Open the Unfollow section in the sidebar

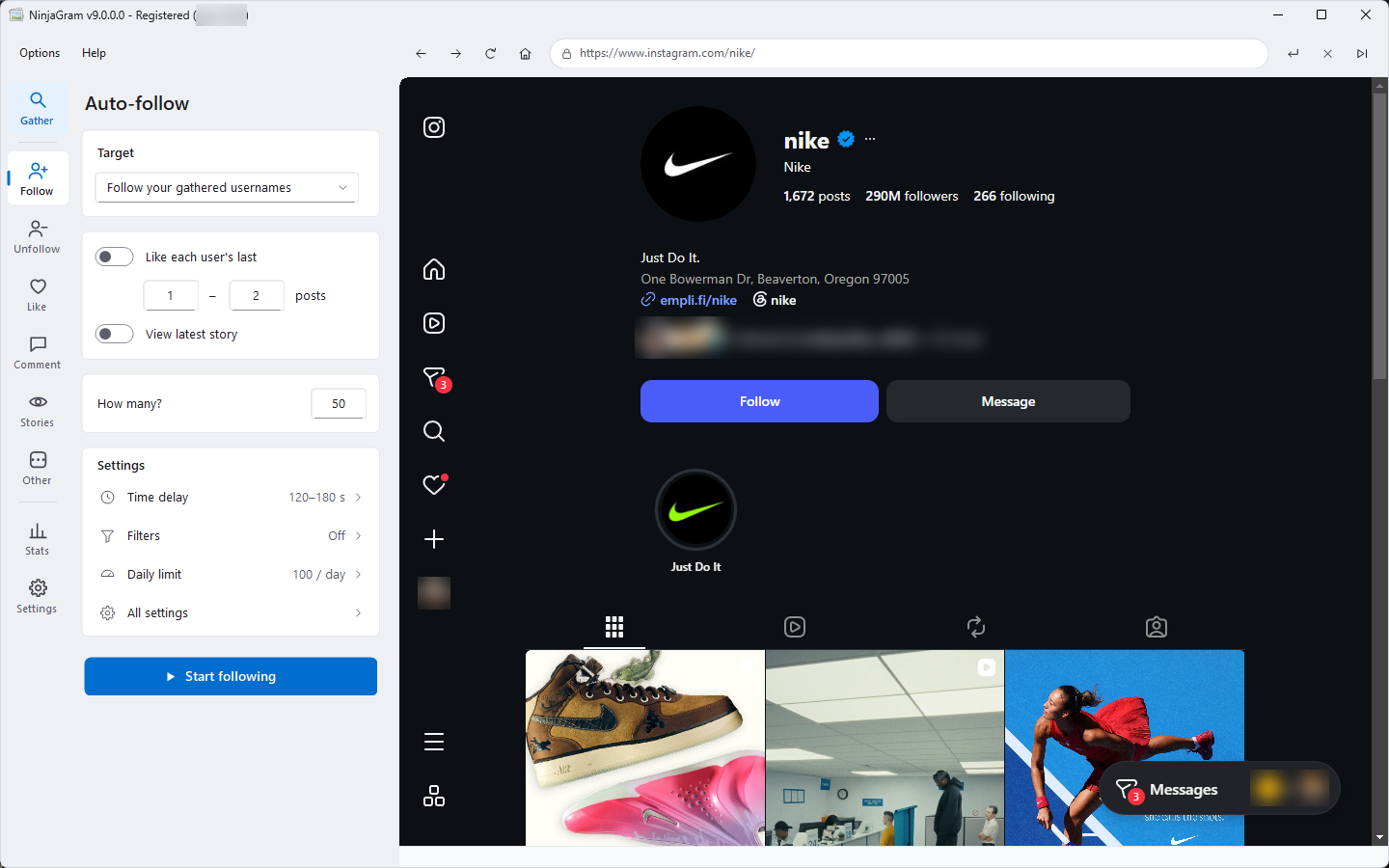point(37,237)
